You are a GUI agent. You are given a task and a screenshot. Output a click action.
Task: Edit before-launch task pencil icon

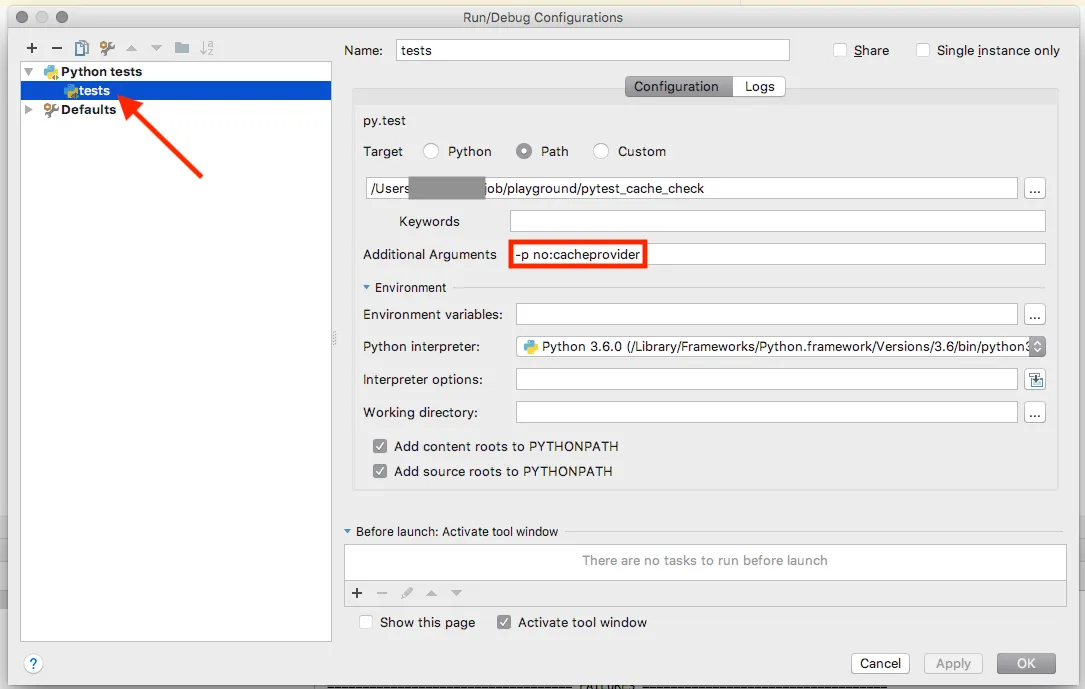click(407, 593)
